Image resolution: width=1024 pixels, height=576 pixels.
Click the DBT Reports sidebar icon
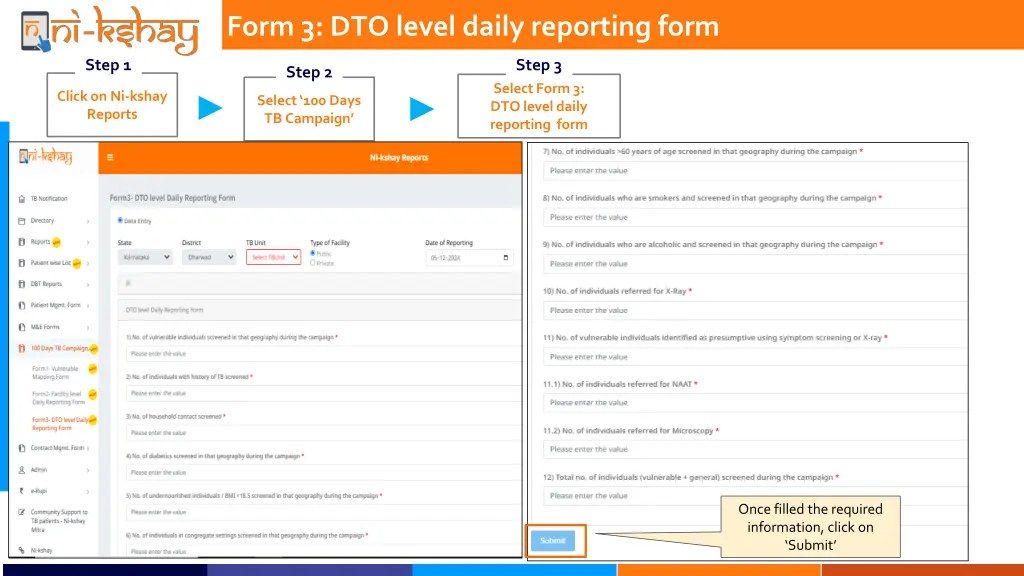[x=22, y=284]
